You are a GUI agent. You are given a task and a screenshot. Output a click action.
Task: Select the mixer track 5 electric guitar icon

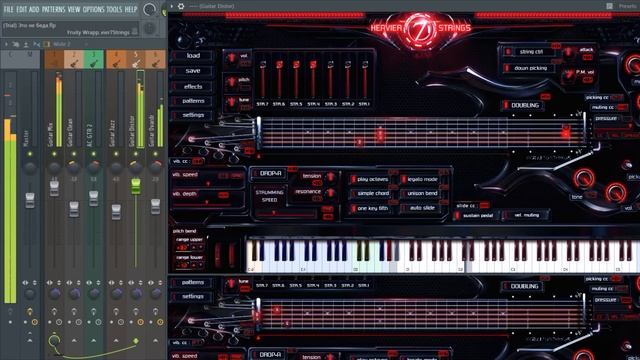point(136,63)
